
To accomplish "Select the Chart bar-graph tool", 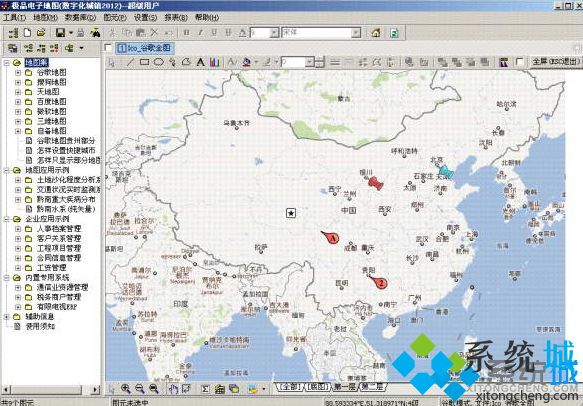I will click(215, 62).
